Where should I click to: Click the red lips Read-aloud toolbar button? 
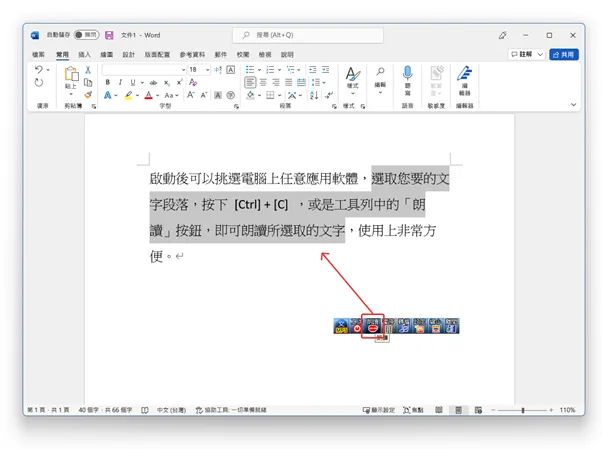[373, 326]
